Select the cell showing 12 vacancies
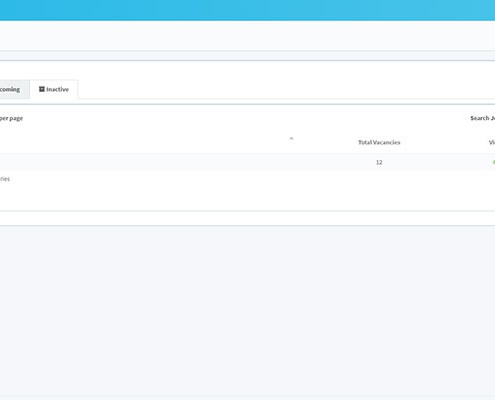The width and height of the screenshot is (495, 400). click(379, 162)
